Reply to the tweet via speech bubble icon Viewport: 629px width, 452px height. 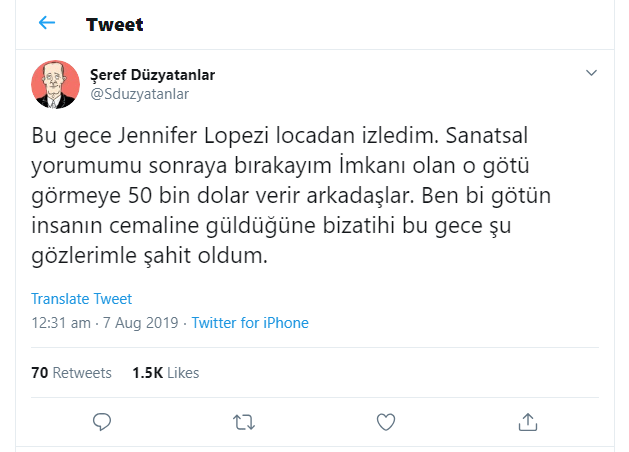(x=101, y=421)
